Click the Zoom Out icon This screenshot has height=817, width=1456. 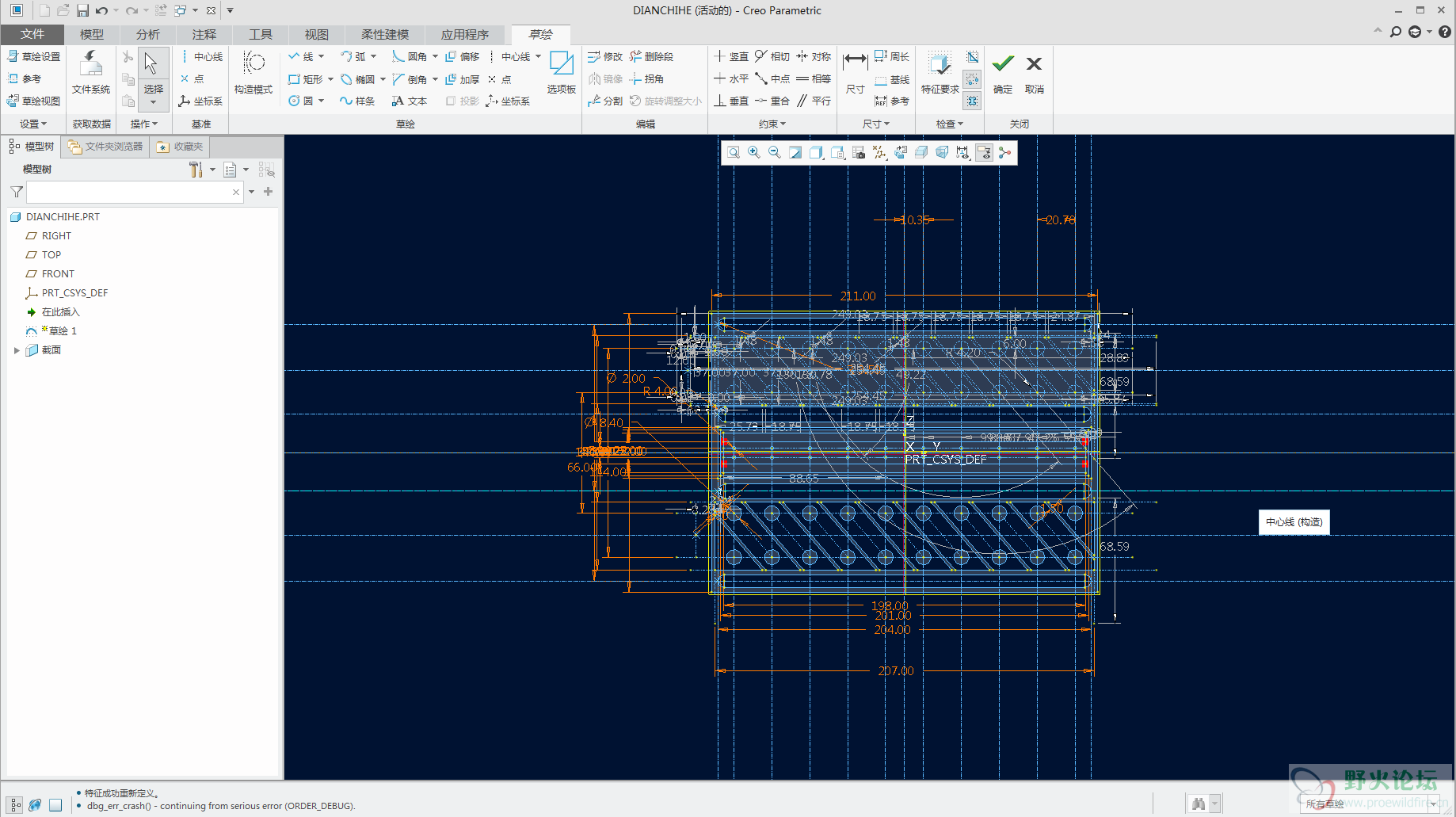pos(775,153)
